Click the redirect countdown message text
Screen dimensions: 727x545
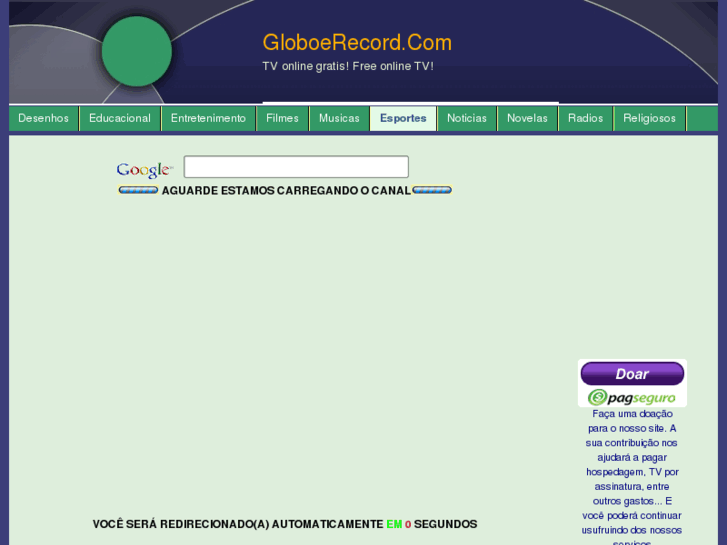pos(285,524)
